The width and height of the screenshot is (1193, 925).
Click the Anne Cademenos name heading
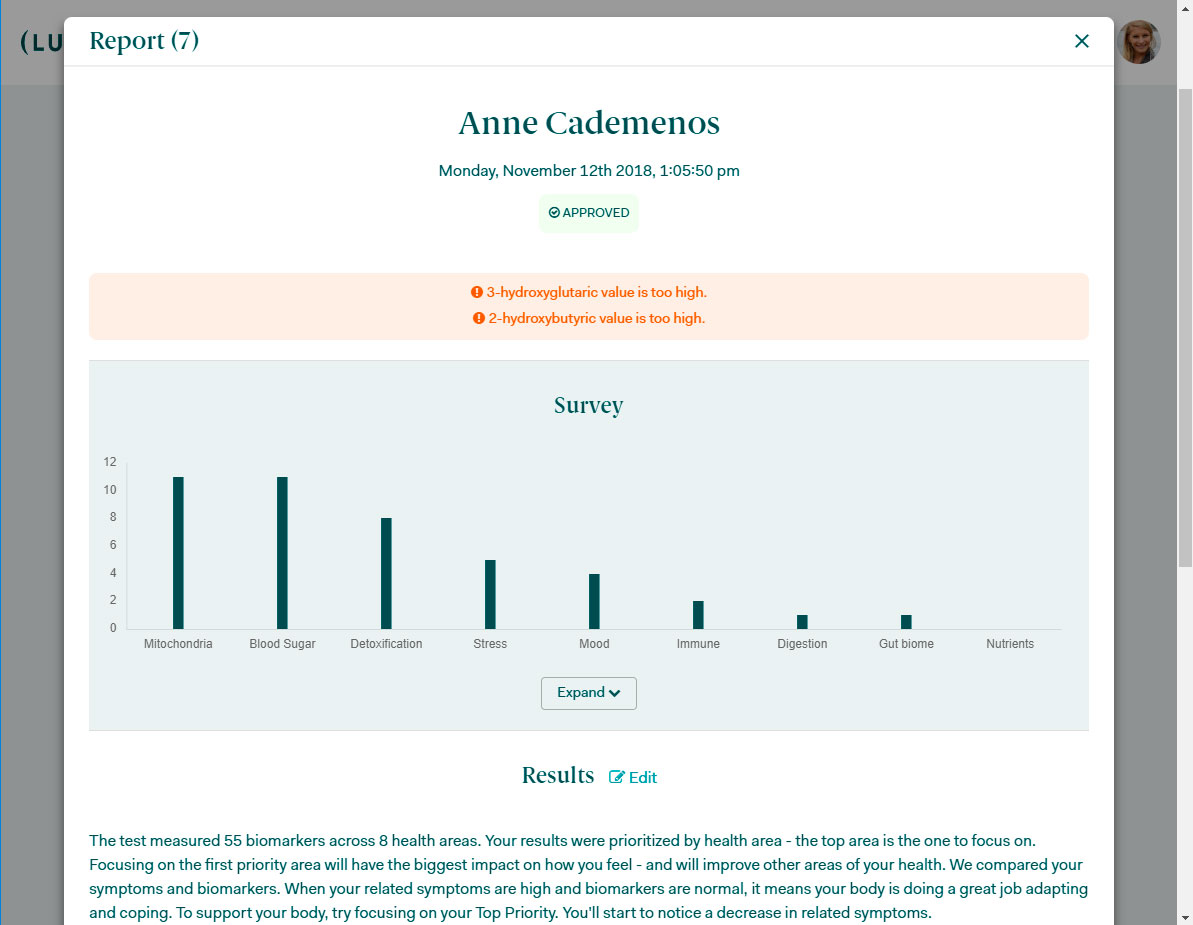pyautogui.click(x=589, y=123)
